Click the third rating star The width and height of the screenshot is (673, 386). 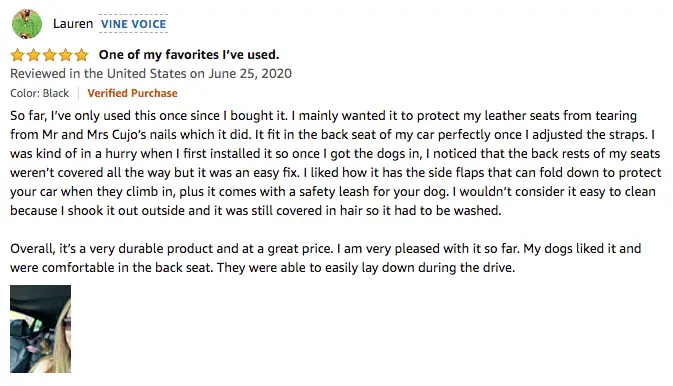click(x=49, y=55)
